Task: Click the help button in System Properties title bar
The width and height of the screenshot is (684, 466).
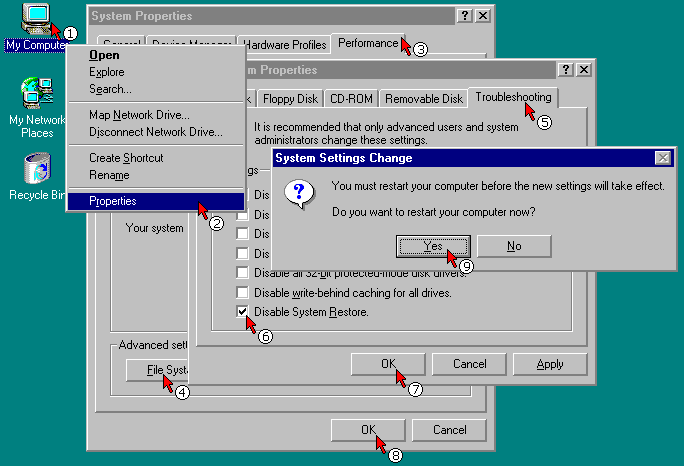Action: coord(465,16)
